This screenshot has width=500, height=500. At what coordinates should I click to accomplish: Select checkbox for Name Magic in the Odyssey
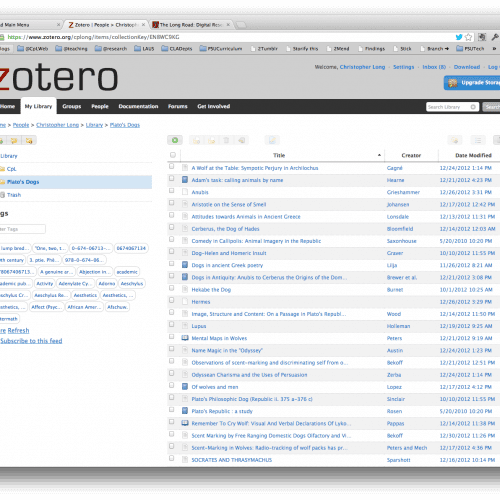(172, 349)
